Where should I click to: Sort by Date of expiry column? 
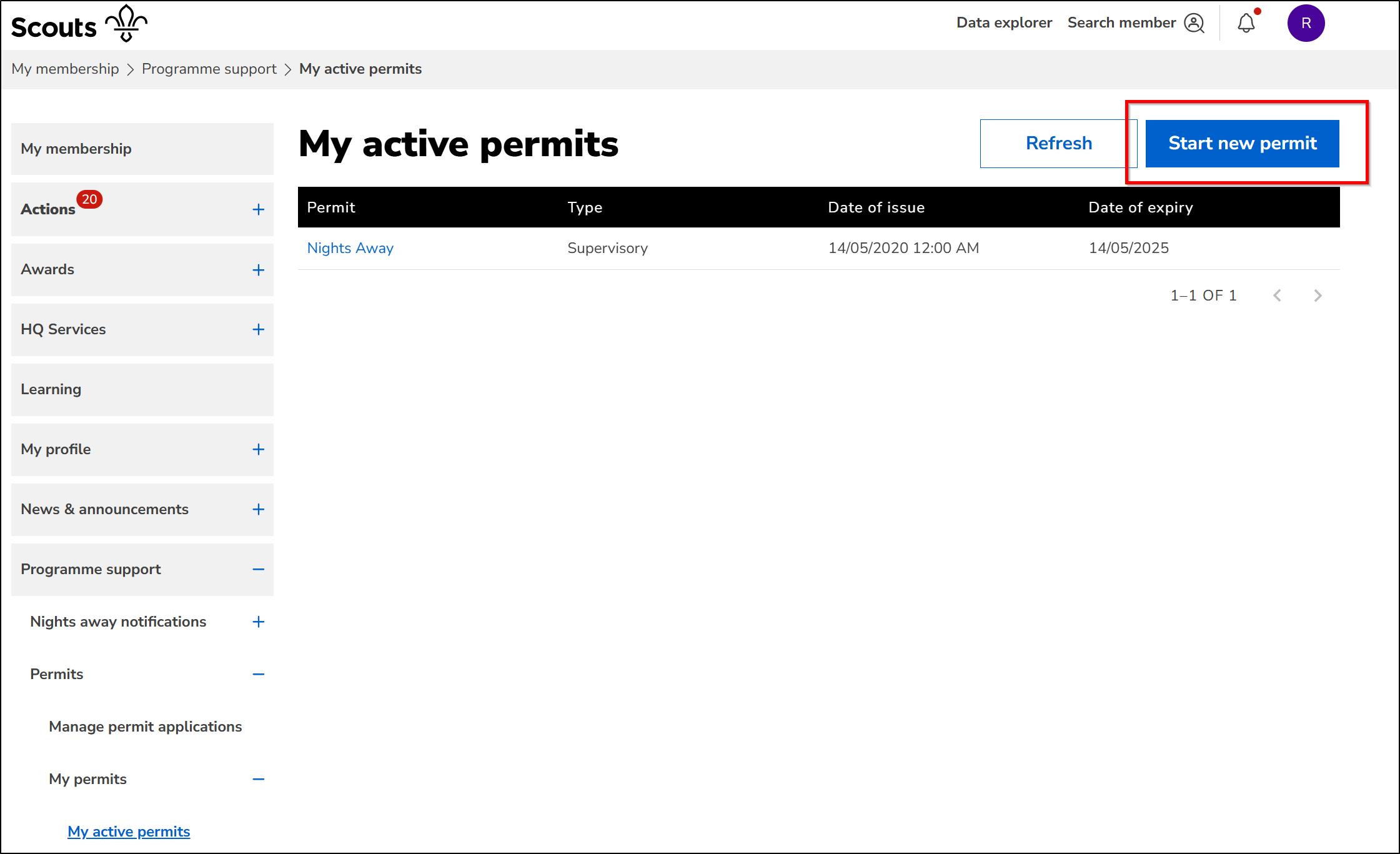1140,207
